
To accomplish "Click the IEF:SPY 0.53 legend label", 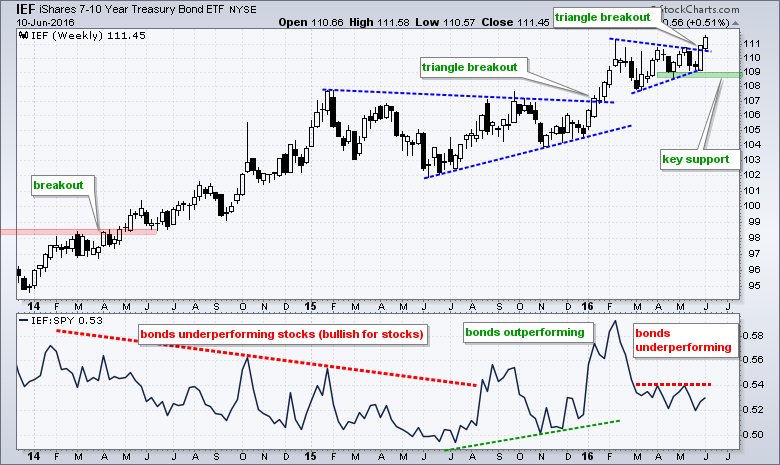I will coord(67,321).
